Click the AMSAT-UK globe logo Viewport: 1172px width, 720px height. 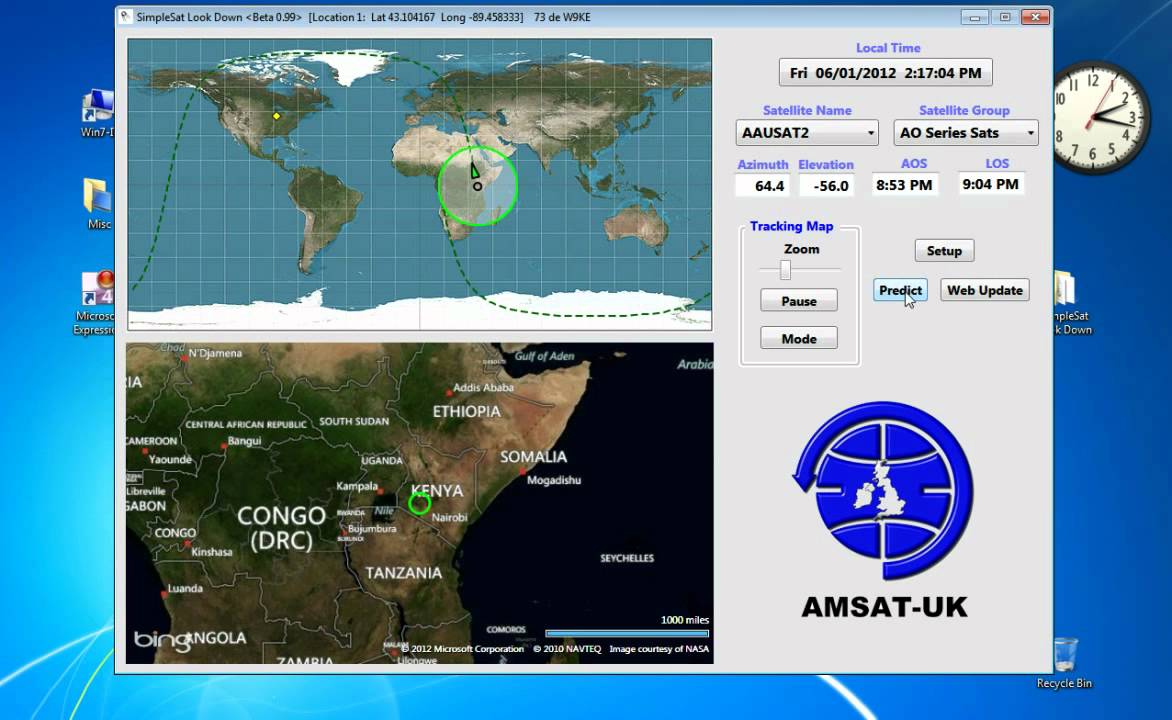pyautogui.click(x=883, y=490)
